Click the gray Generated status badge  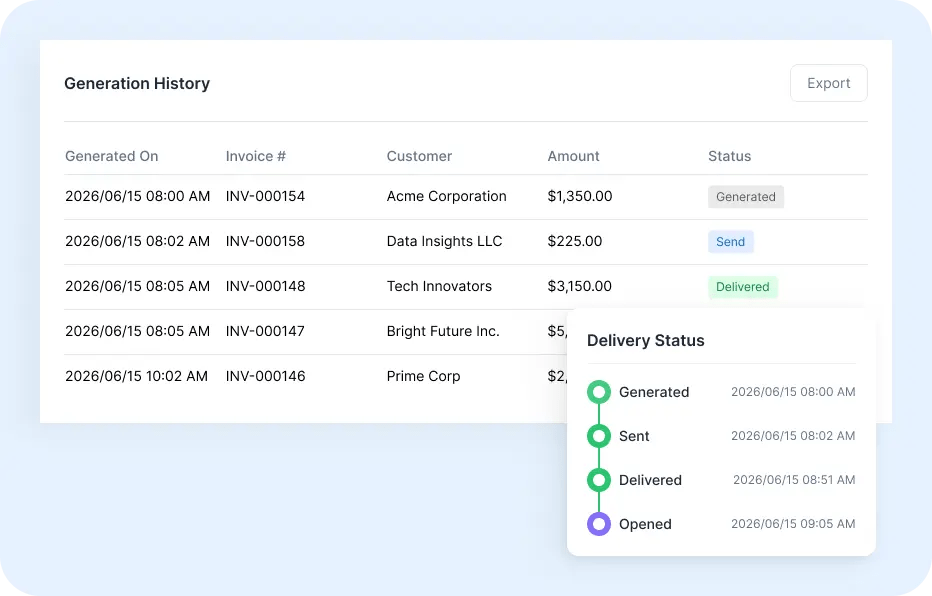[x=745, y=197]
